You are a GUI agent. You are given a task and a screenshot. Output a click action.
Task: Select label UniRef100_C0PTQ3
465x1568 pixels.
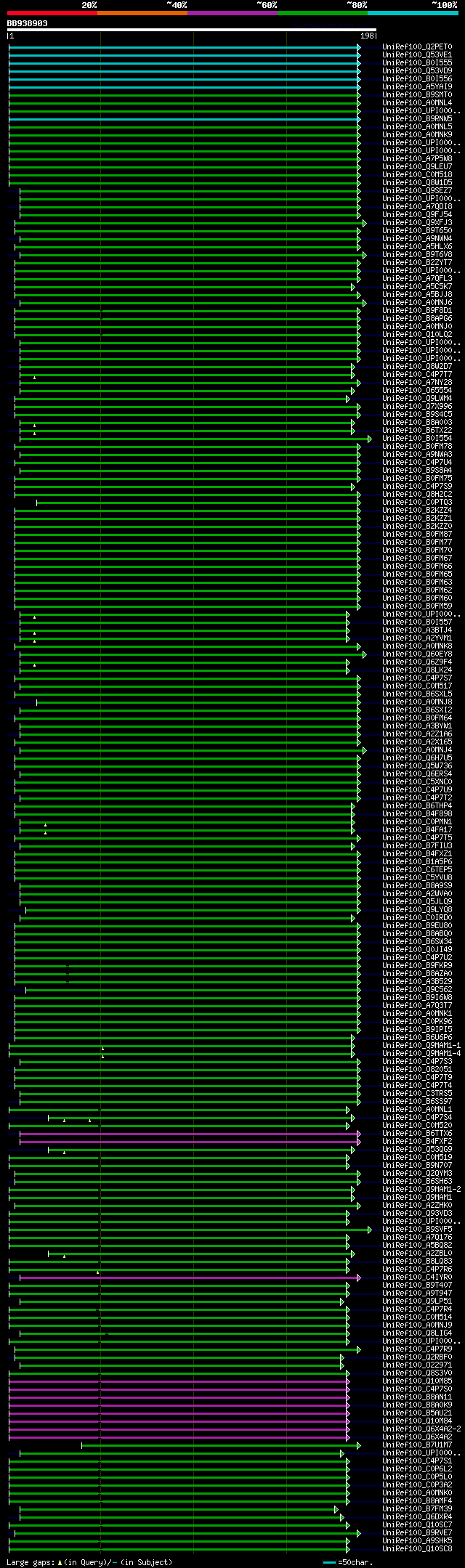coord(417,503)
